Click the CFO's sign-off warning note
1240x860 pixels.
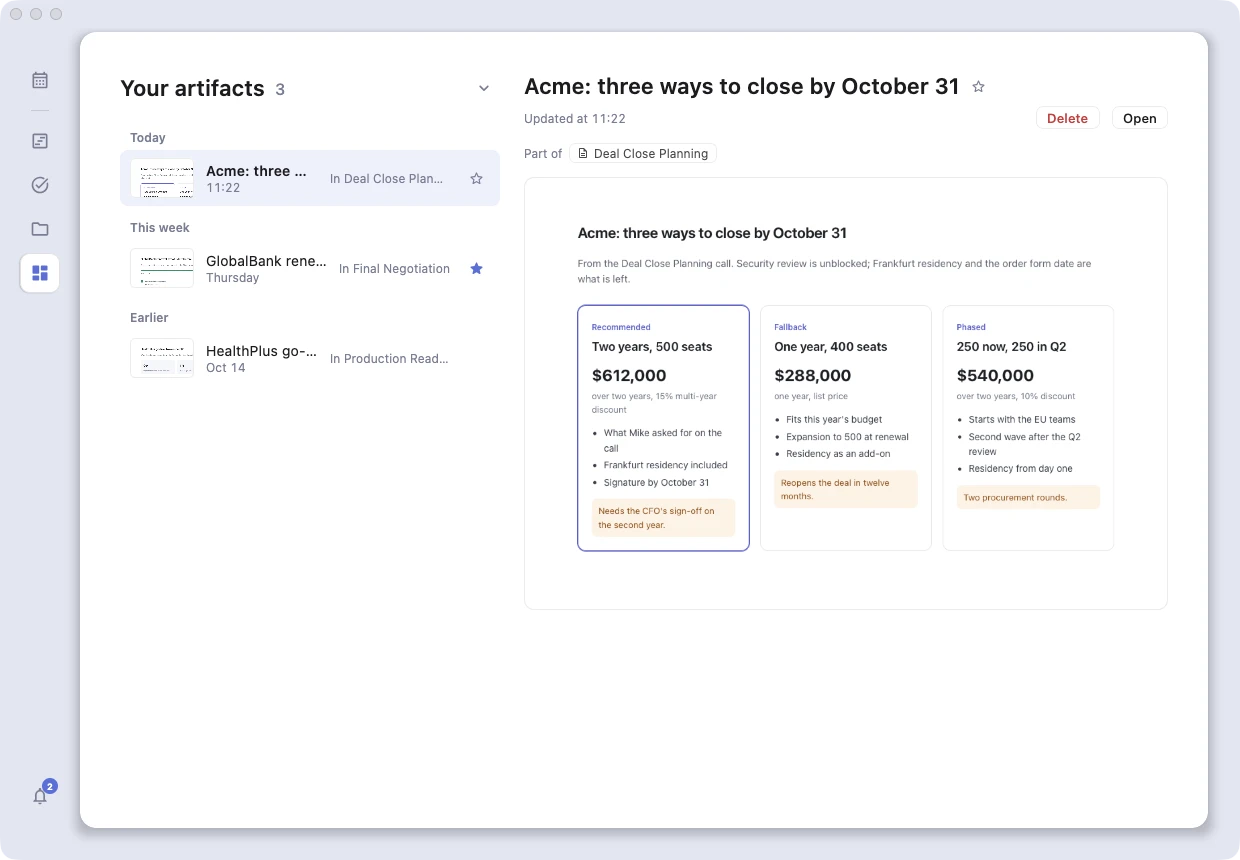click(x=663, y=518)
